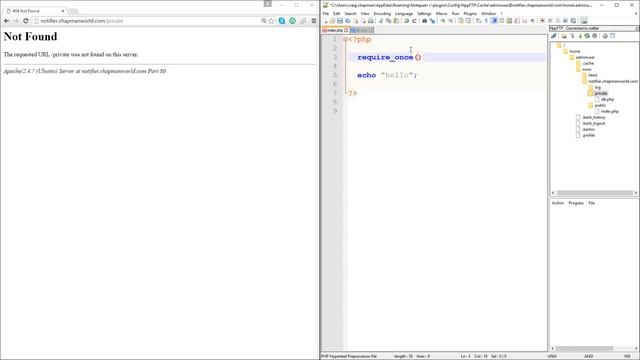Click the NppFTP refresh icon
Image resolution: width=640 pixels, height=360 pixels.
(587, 36)
